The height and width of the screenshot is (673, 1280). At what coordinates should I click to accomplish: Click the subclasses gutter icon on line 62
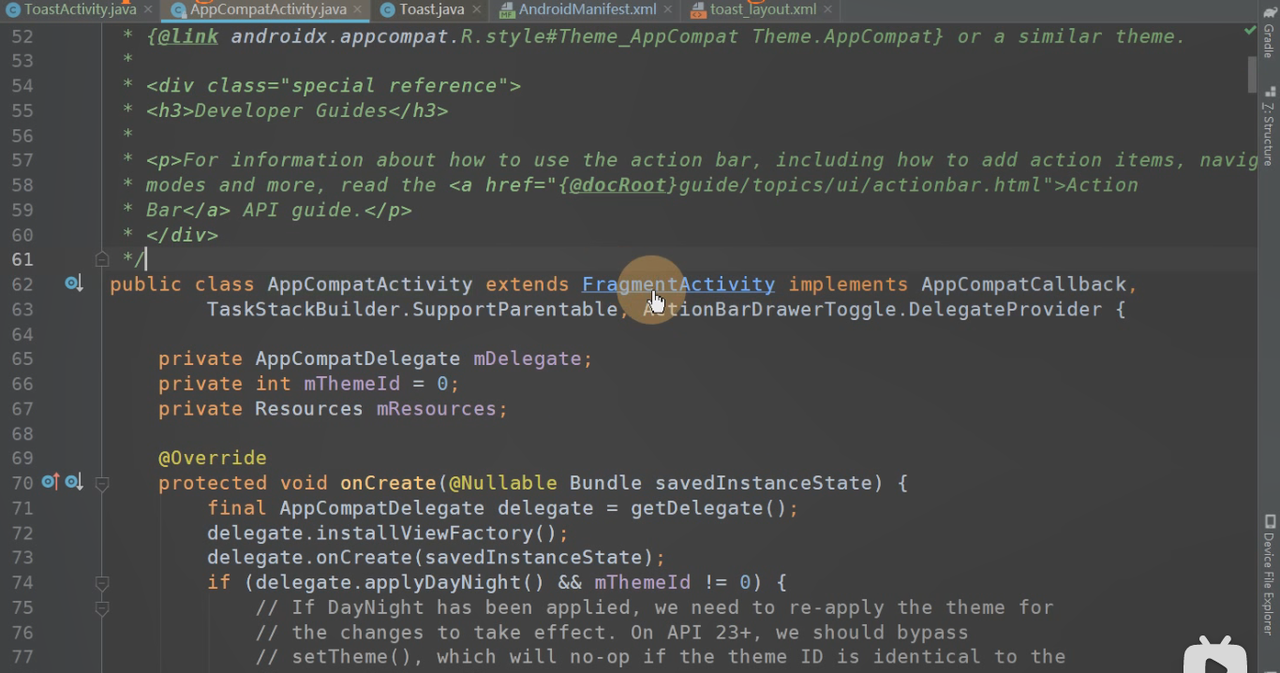coord(73,284)
